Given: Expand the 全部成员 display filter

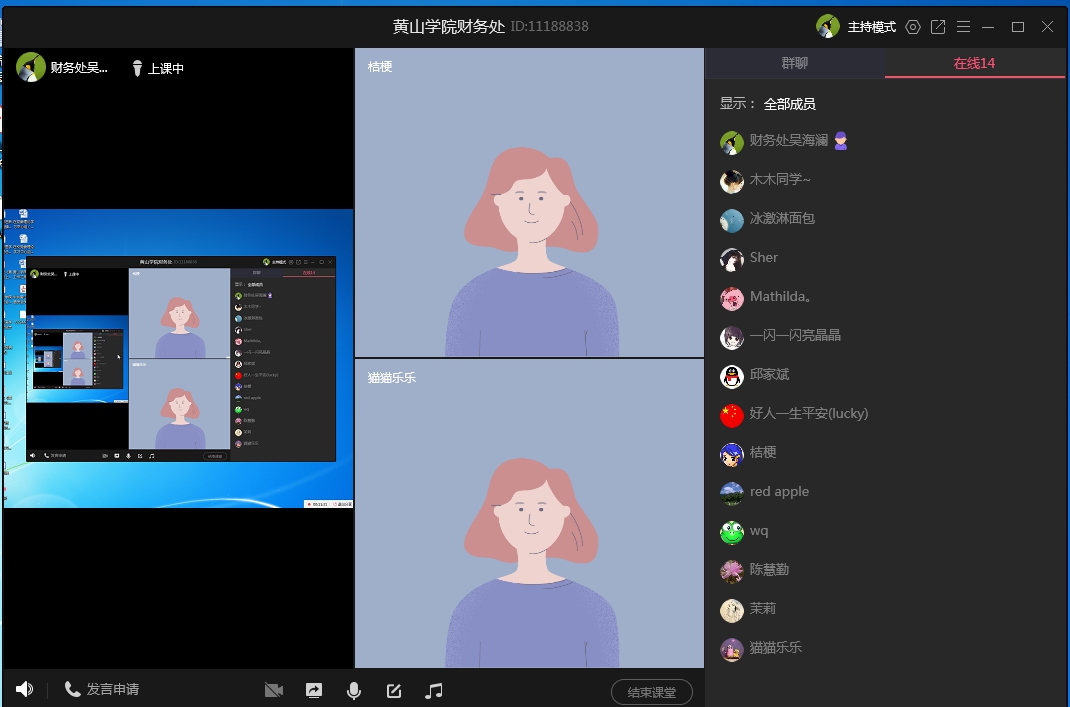Looking at the screenshot, I should click(x=789, y=104).
